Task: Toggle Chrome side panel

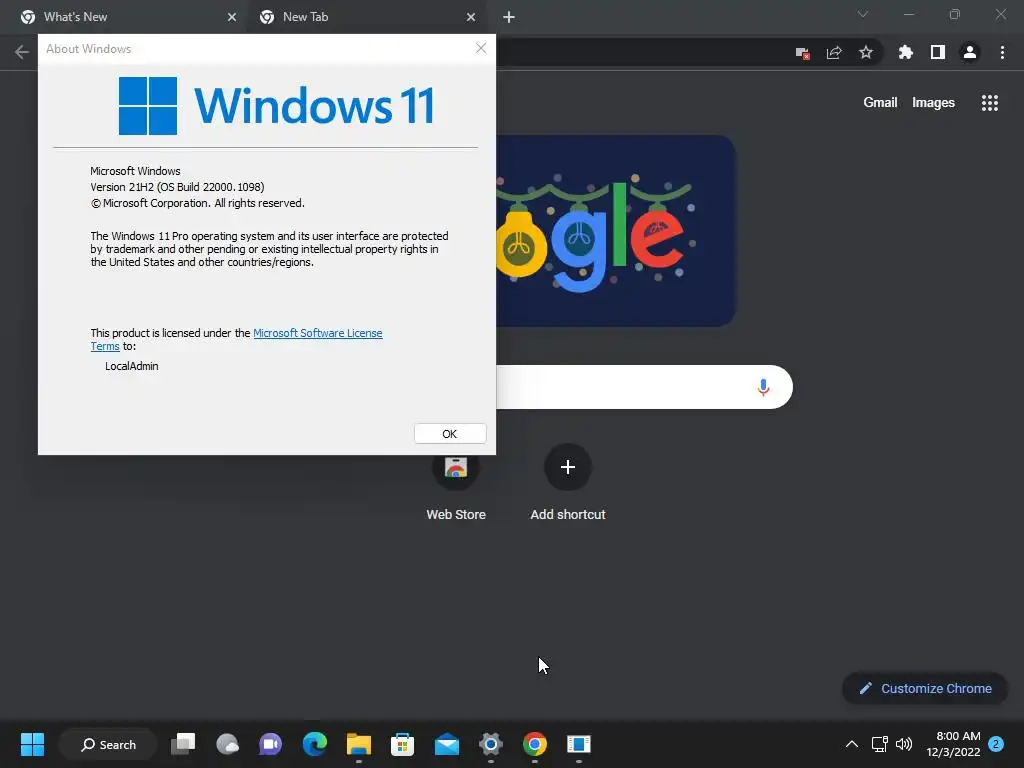Action: (938, 52)
